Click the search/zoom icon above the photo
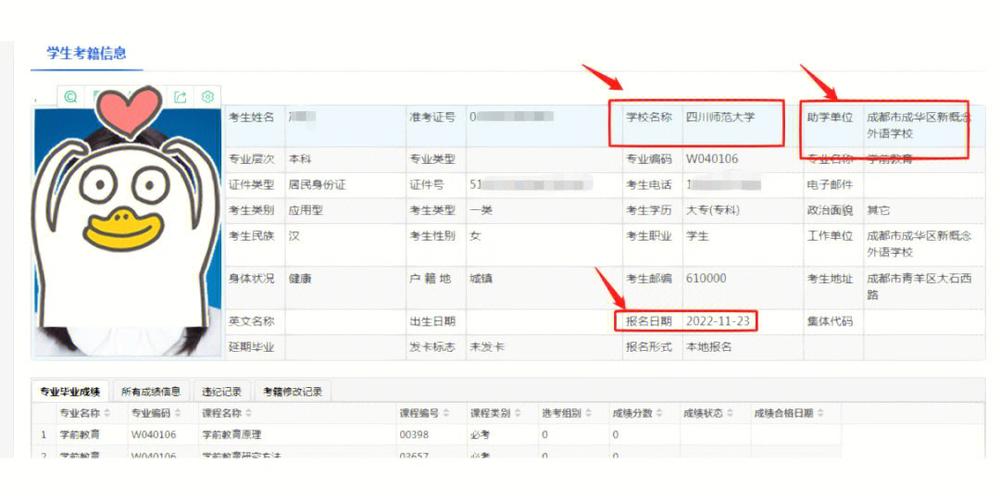The height and width of the screenshot is (500, 1000). pyautogui.click(x=71, y=97)
